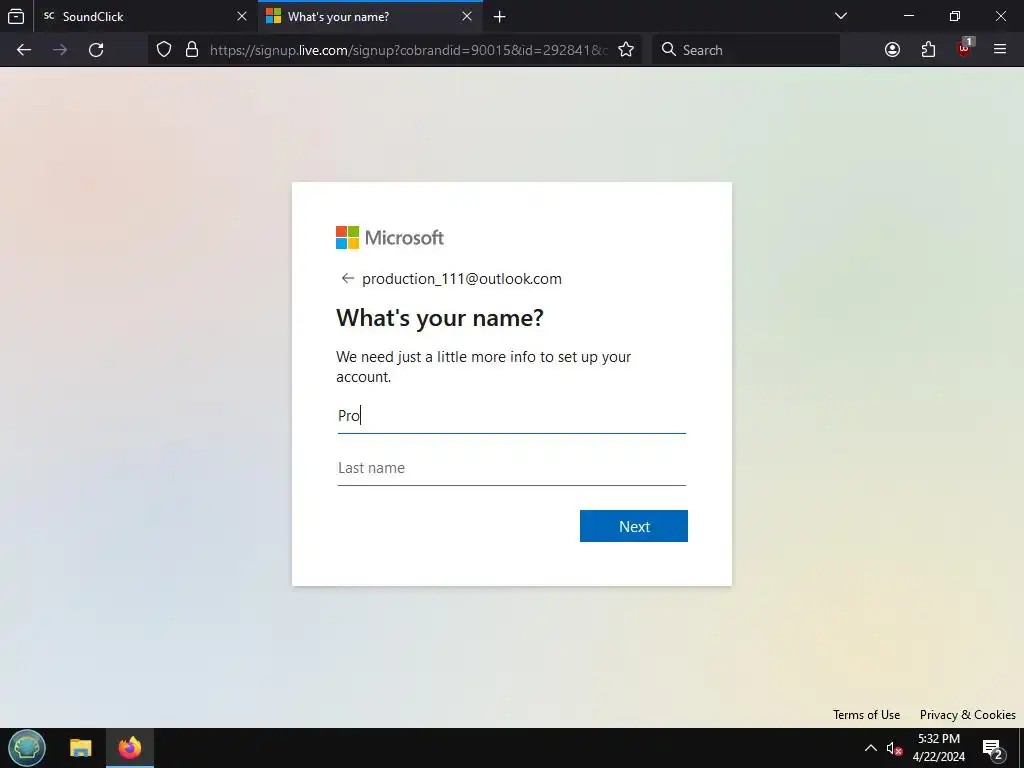
Task: Close the SoundClick tab
Action: (x=242, y=16)
